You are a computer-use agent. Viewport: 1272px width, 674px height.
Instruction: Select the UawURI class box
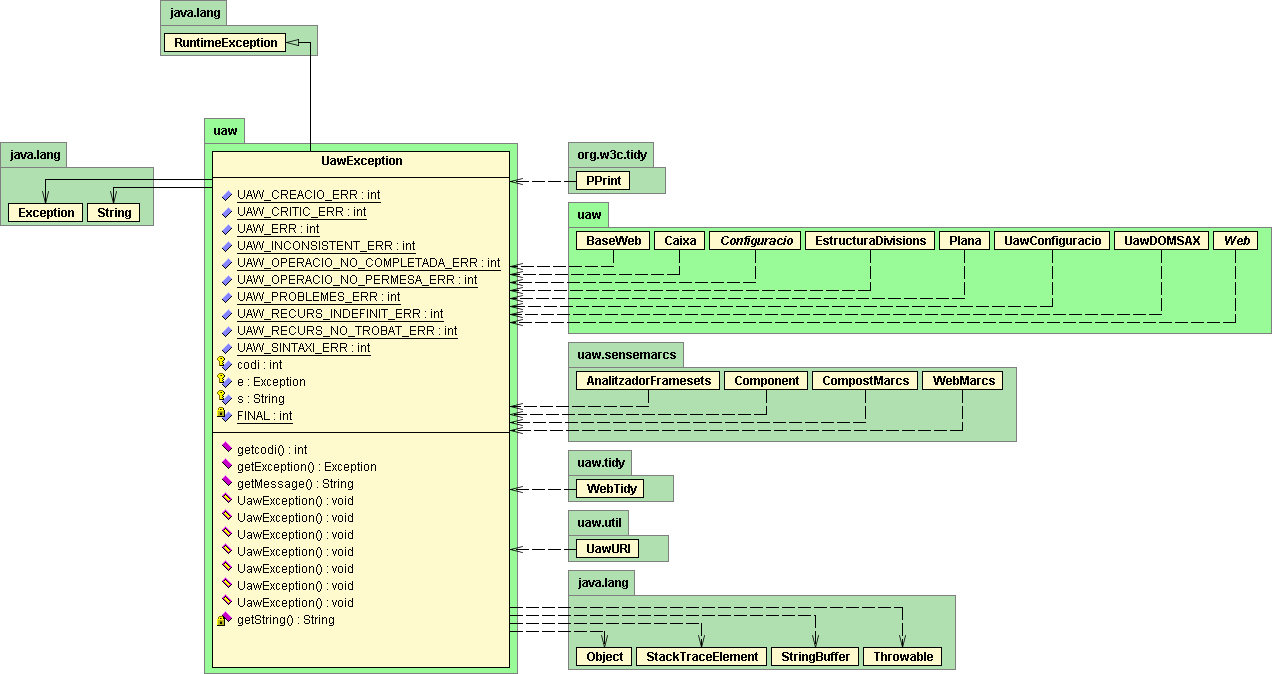click(x=606, y=548)
